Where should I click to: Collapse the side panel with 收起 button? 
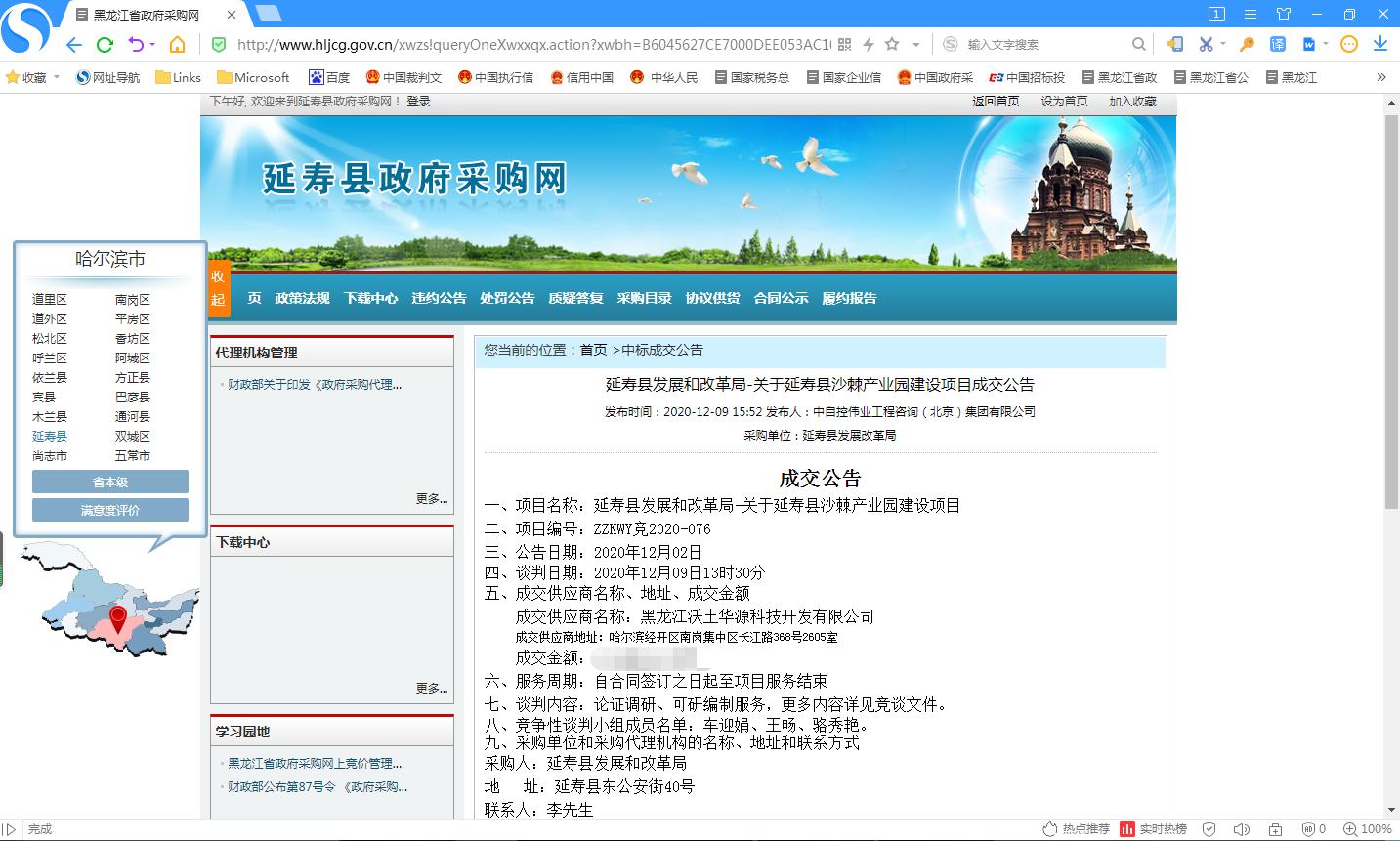[218, 288]
